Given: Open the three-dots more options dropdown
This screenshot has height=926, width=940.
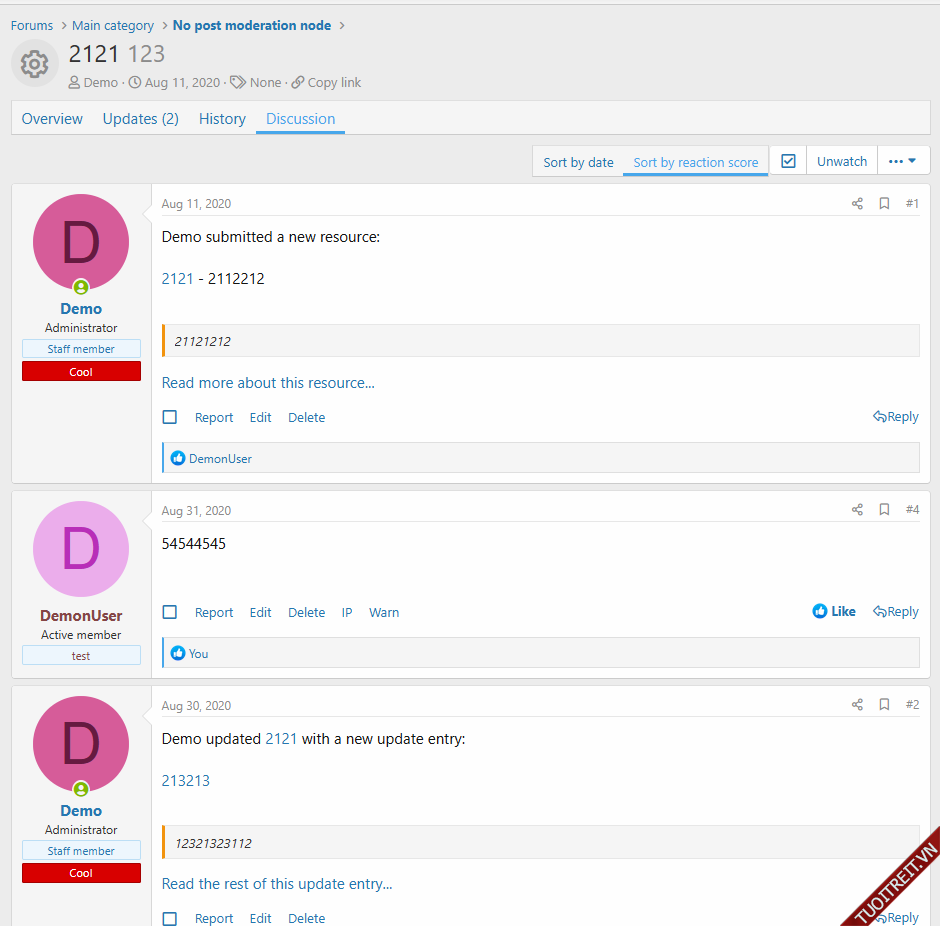Looking at the screenshot, I should point(903,161).
